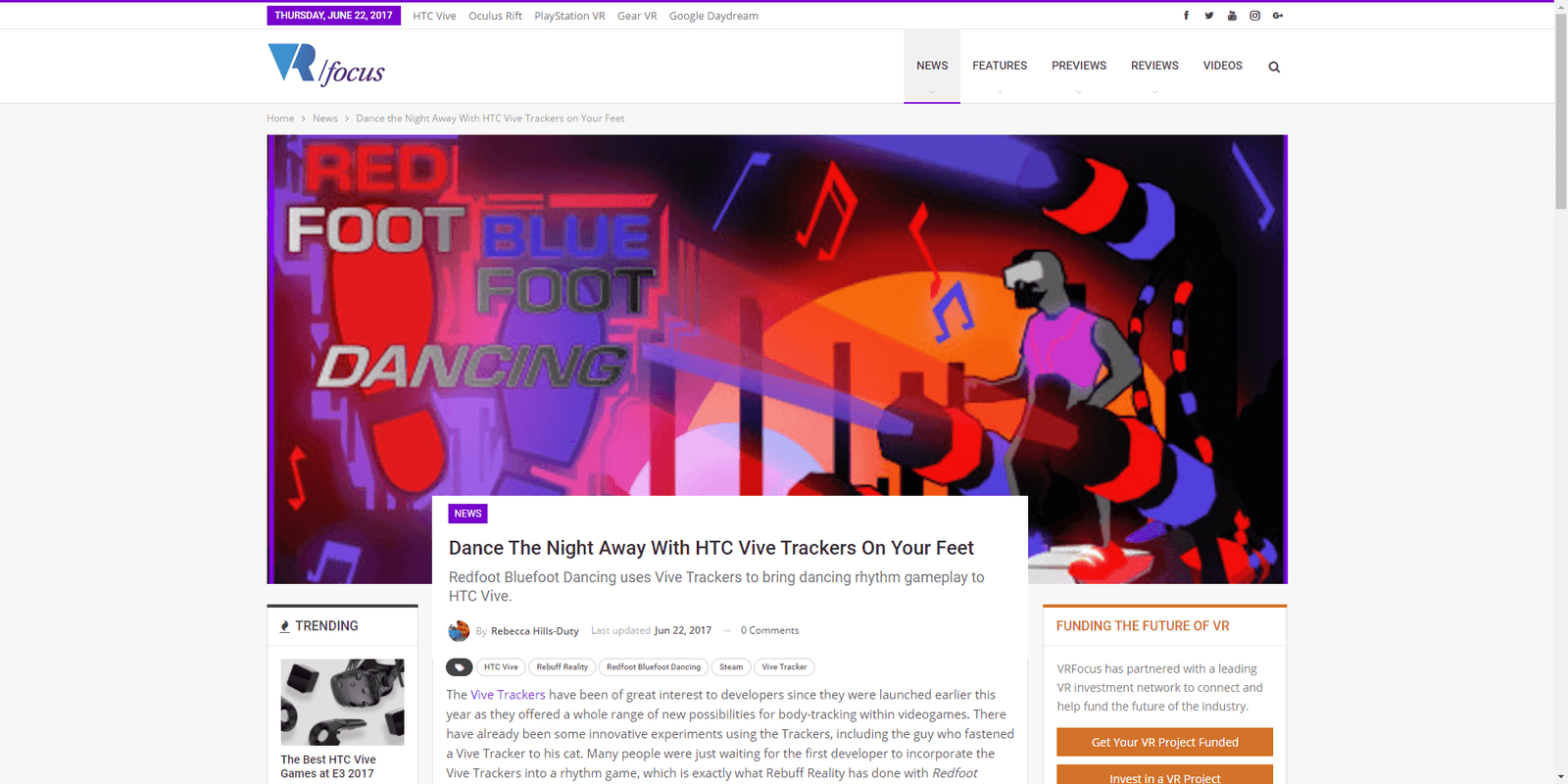Follow the Vive Trackers article link

pyautogui.click(x=508, y=695)
